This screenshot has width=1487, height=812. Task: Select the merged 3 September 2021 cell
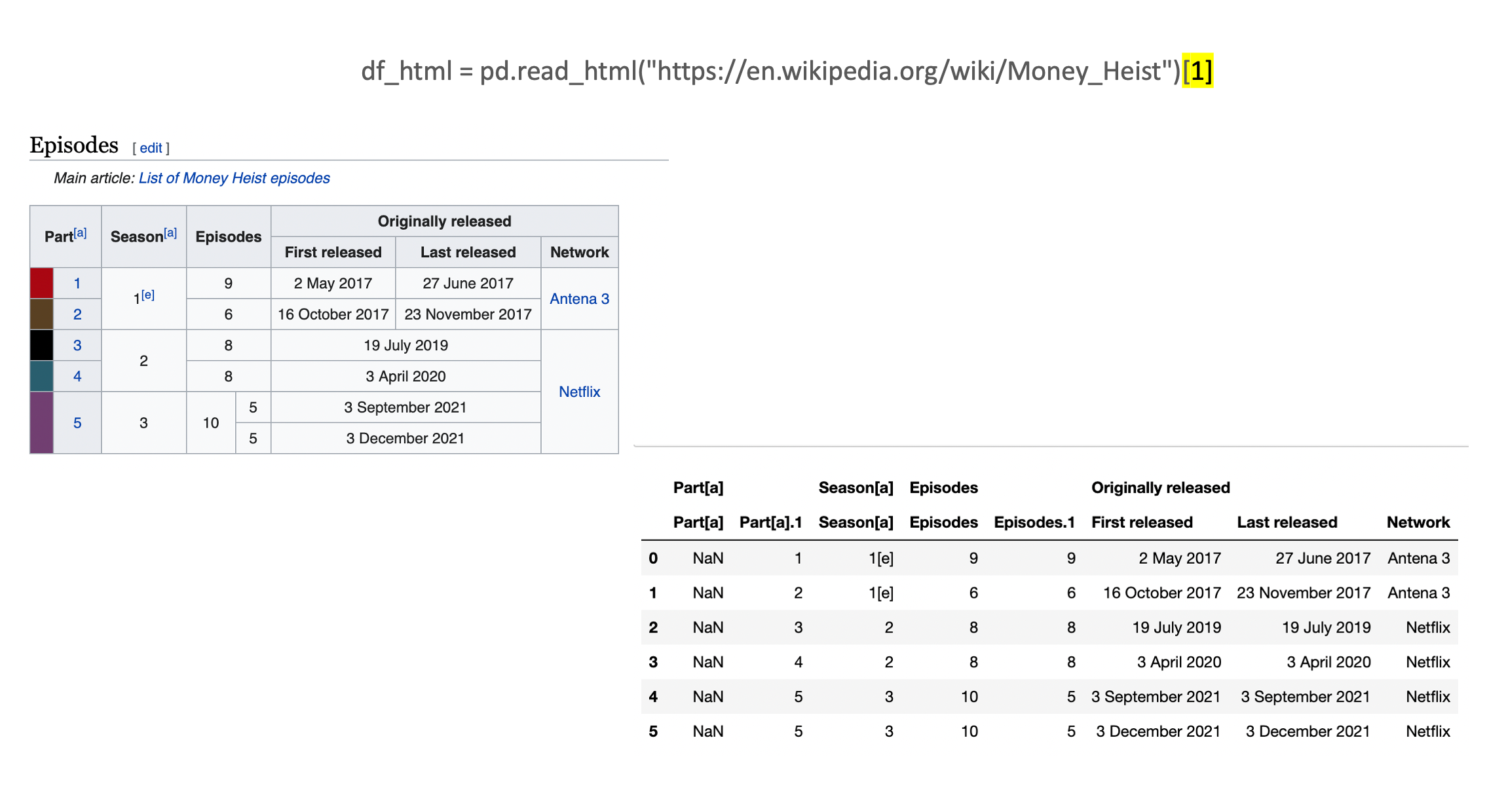tap(406, 407)
